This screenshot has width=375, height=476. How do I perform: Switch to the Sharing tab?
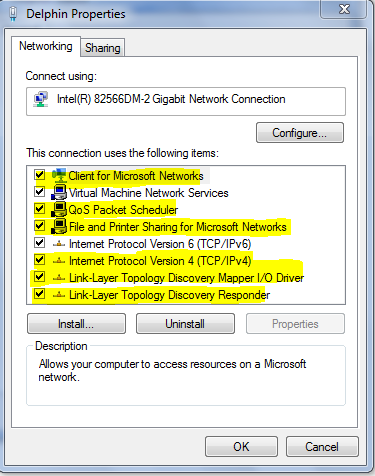[x=103, y=48]
